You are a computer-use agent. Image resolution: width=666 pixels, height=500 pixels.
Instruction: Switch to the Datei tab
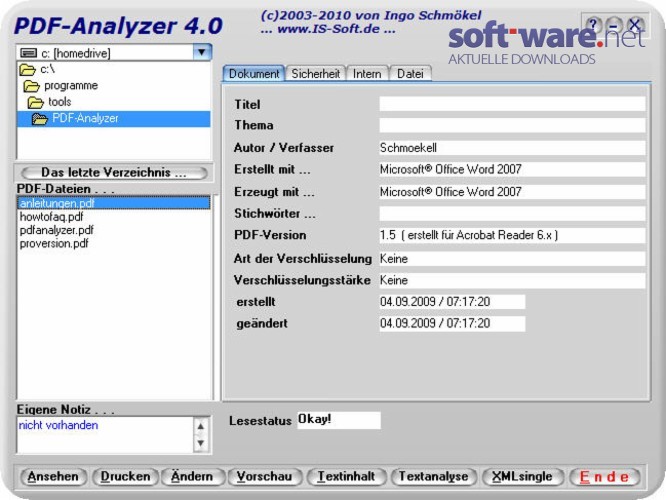[x=410, y=74]
